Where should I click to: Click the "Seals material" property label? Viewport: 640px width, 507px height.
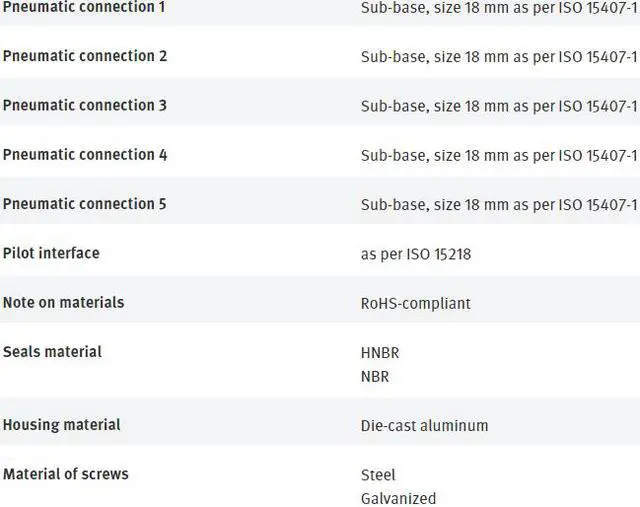click(x=52, y=352)
